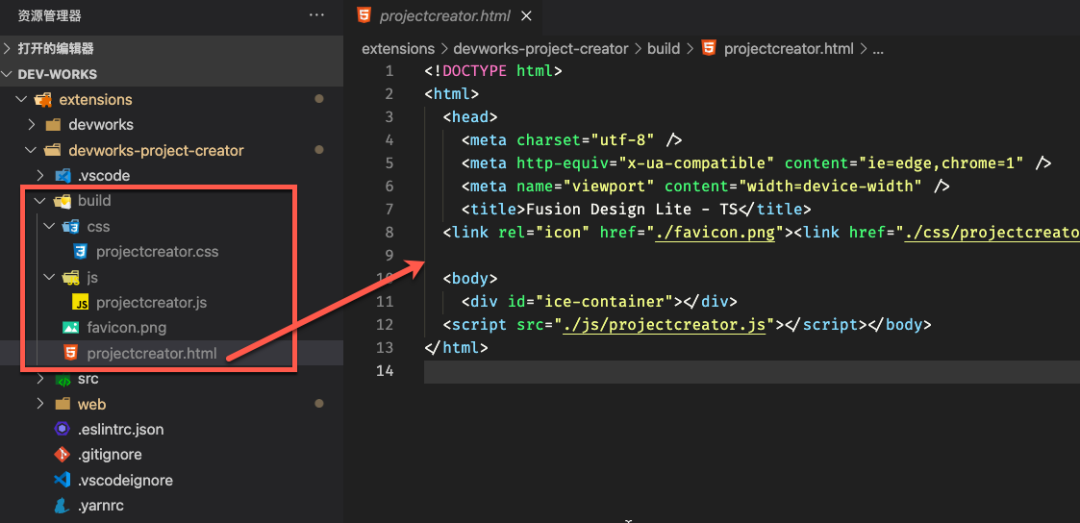This screenshot has width=1080, height=523.
Task: Click the CSS3 file icon of projectcreator.css
Action: click(80, 252)
